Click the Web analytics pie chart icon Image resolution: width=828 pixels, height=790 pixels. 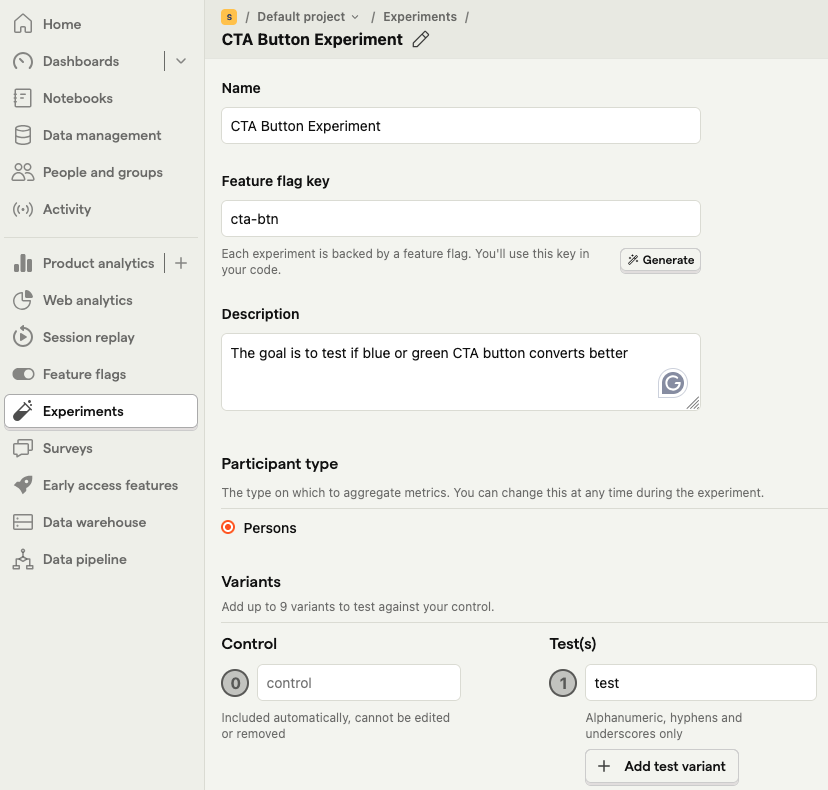[x=23, y=300]
